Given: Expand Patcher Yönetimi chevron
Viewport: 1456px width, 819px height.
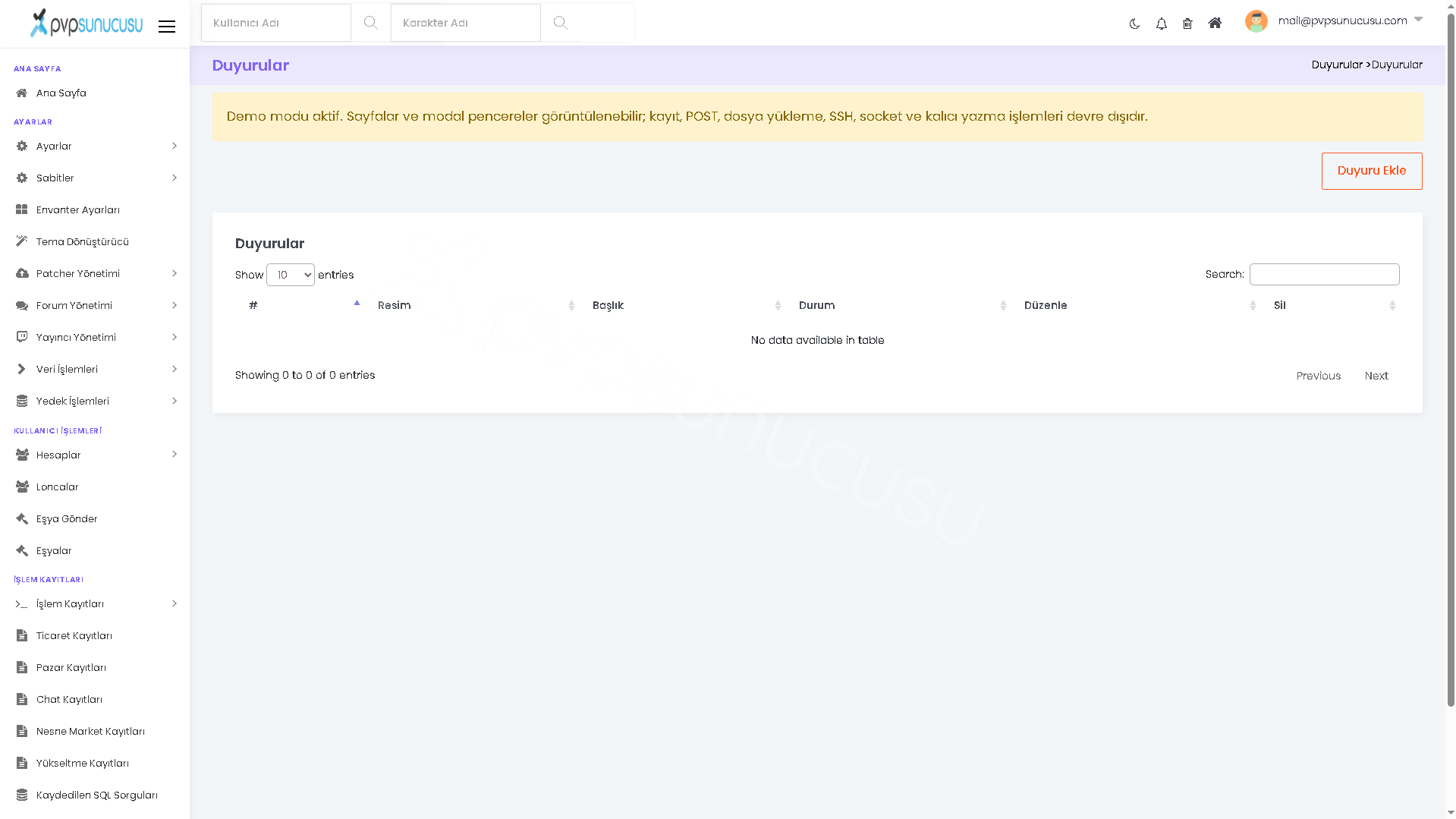Looking at the screenshot, I should tap(175, 273).
